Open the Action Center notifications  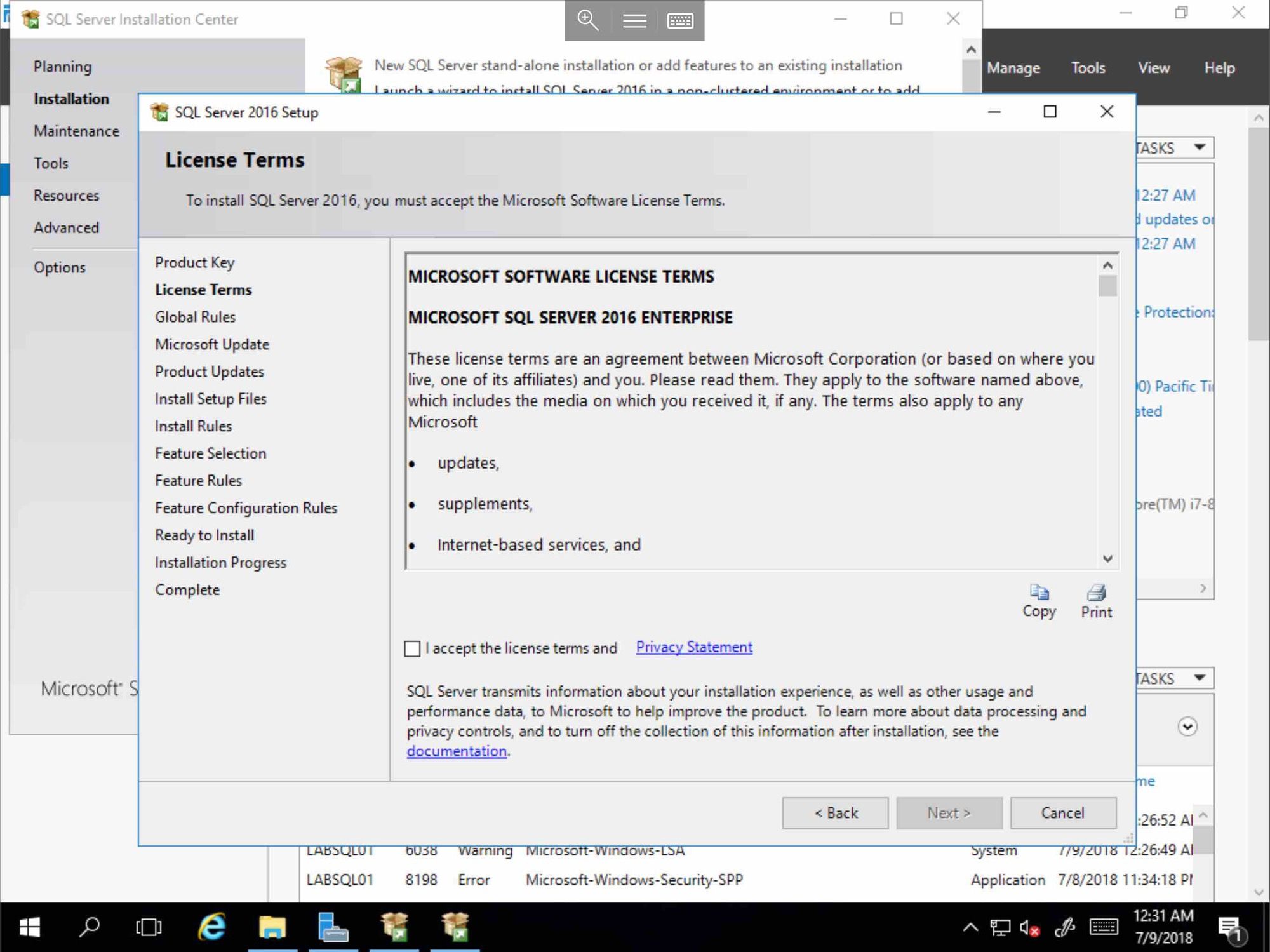1232,929
